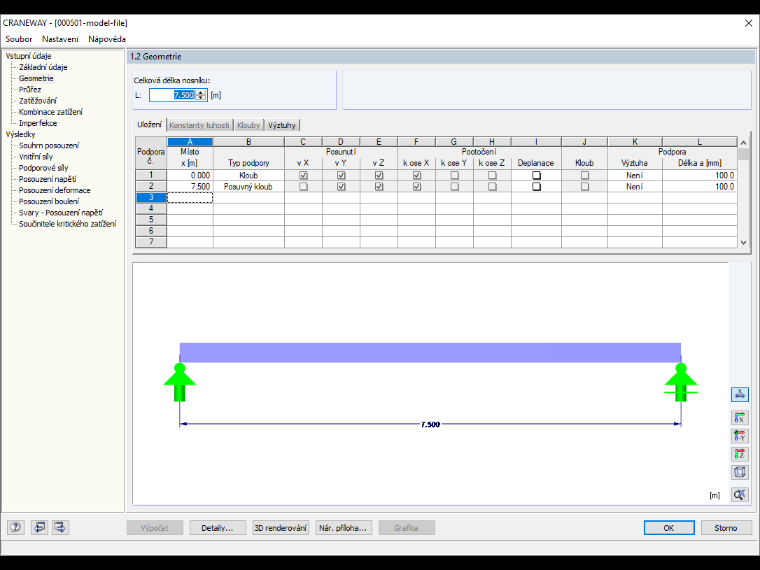Image resolution: width=760 pixels, height=570 pixels.
Task: Open Posouzení deformace results
Action: (x=54, y=190)
